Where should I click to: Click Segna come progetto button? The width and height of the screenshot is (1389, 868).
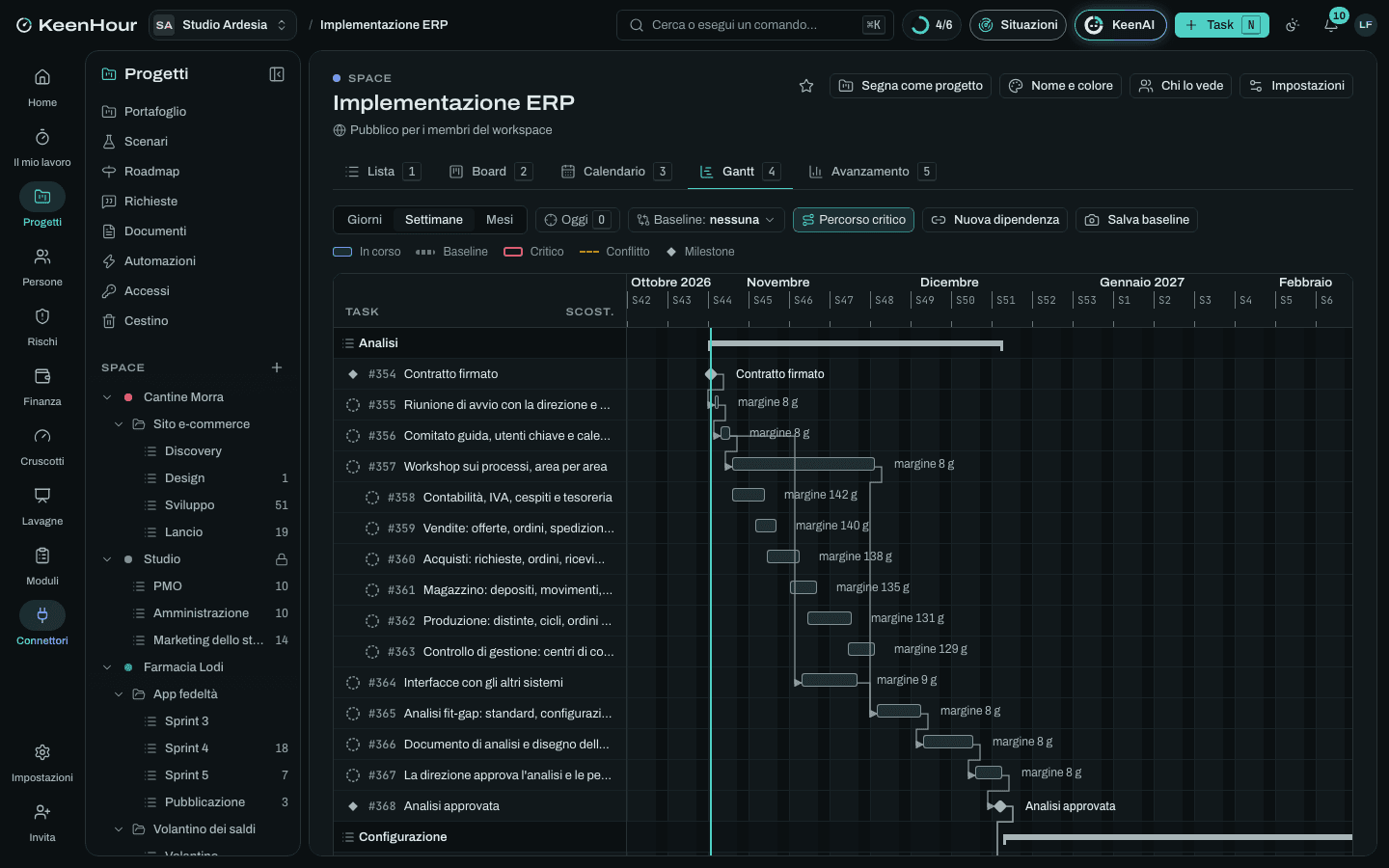pos(911,86)
